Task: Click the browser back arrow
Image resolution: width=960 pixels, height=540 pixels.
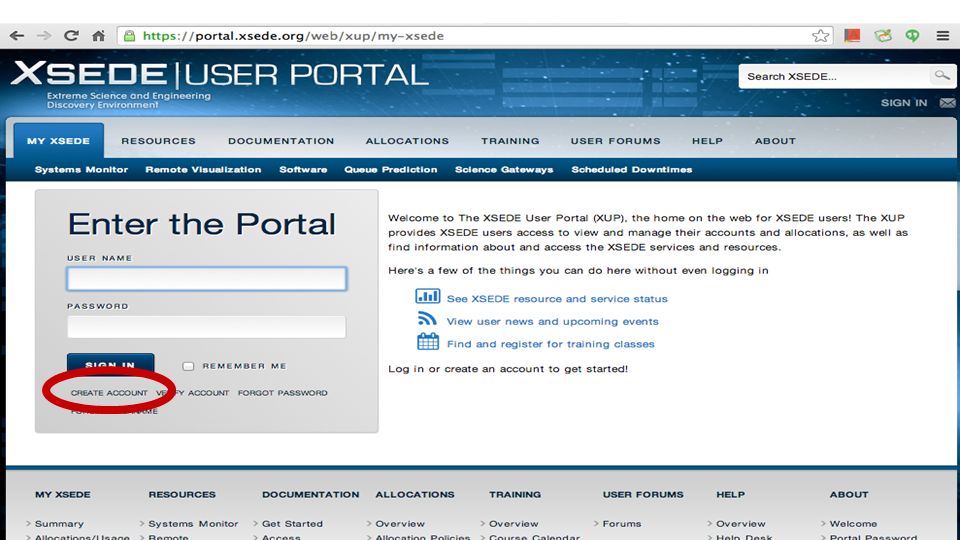Action: click(17, 36)
